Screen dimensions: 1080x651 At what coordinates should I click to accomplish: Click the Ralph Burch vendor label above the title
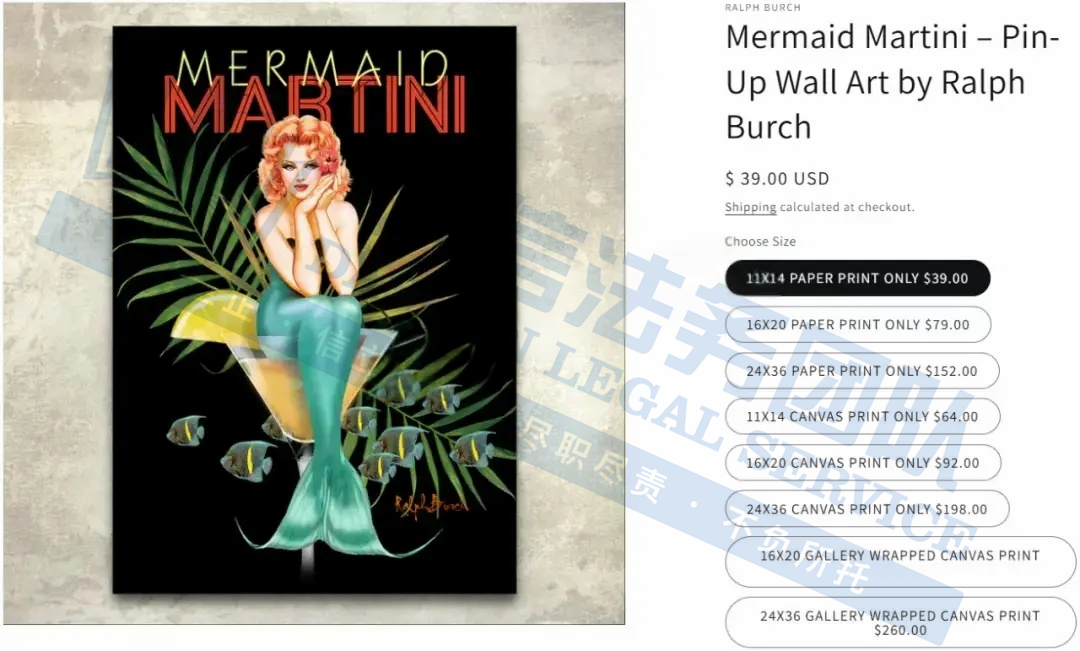point(762,8)
